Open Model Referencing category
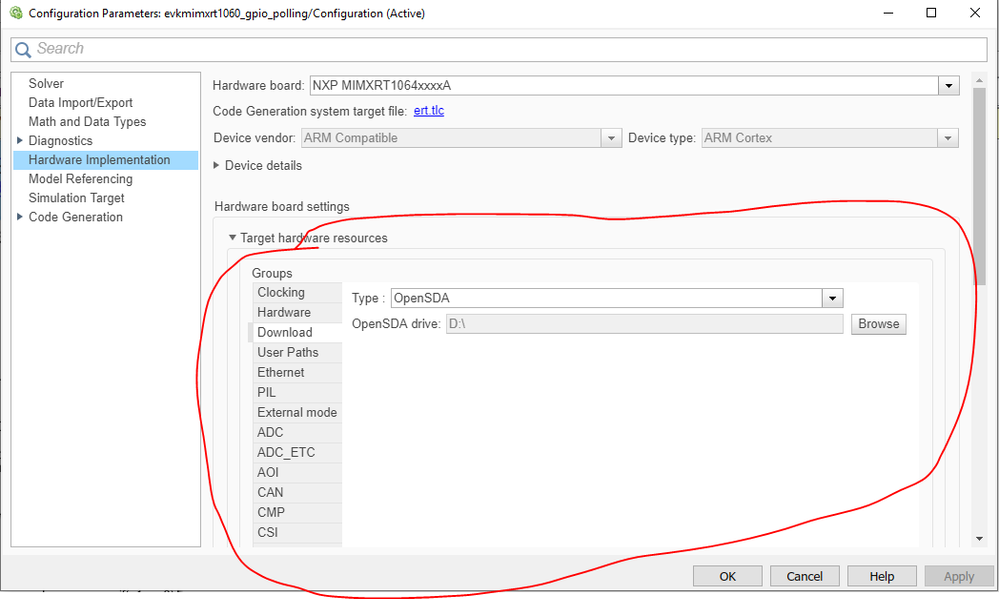Screen dimensions: 999x599 coord(80,179)
